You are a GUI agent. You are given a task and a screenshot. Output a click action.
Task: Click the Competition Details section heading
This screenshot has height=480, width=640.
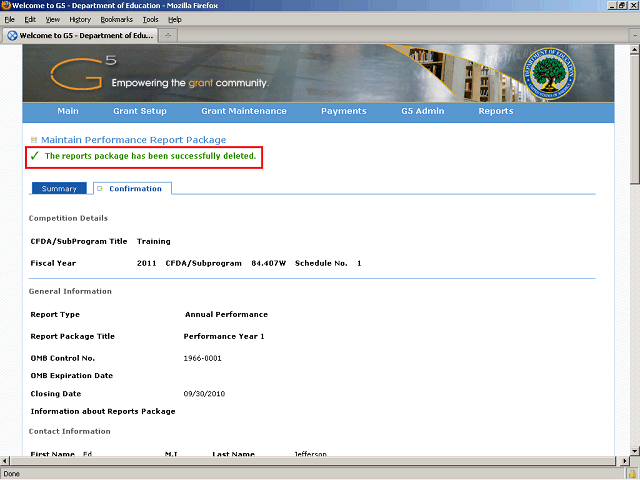68,218
